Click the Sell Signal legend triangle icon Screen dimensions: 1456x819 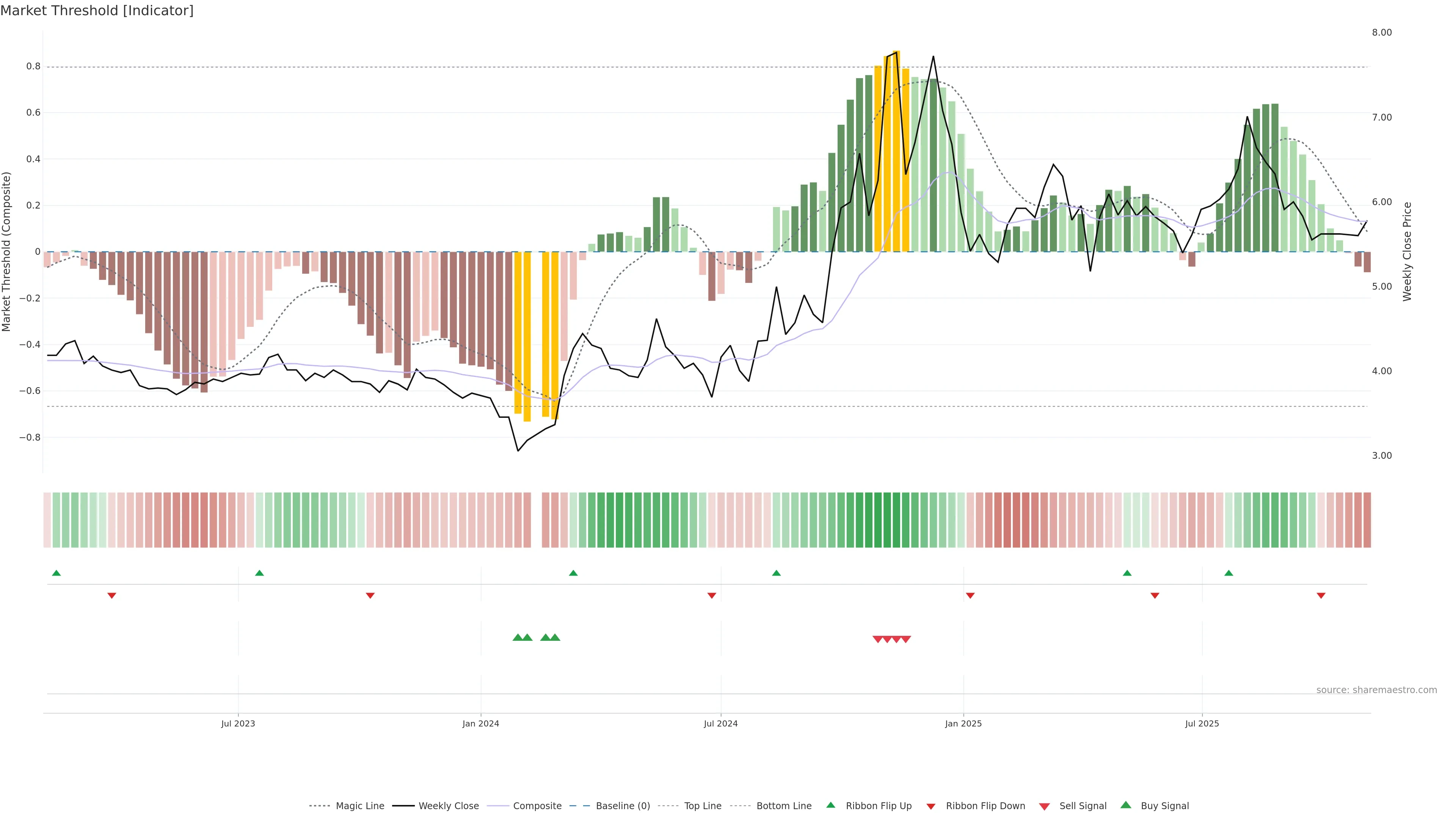[x=1044, y=806]
